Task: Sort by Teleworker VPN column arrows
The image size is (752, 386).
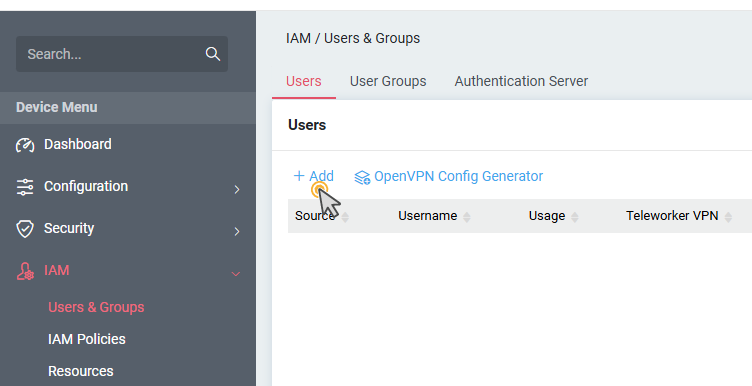Action: tap(728, 217)
